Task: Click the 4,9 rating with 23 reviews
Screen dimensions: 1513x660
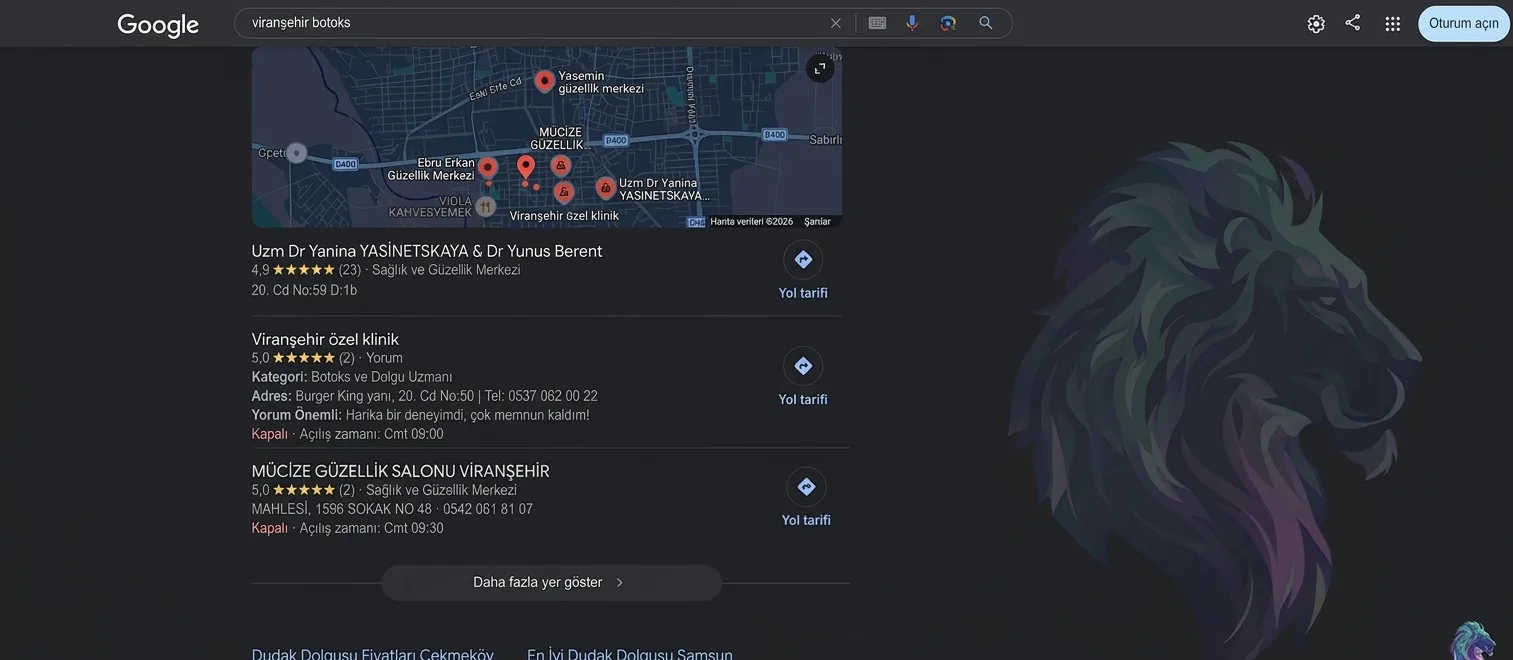Action: coord(306,270)
